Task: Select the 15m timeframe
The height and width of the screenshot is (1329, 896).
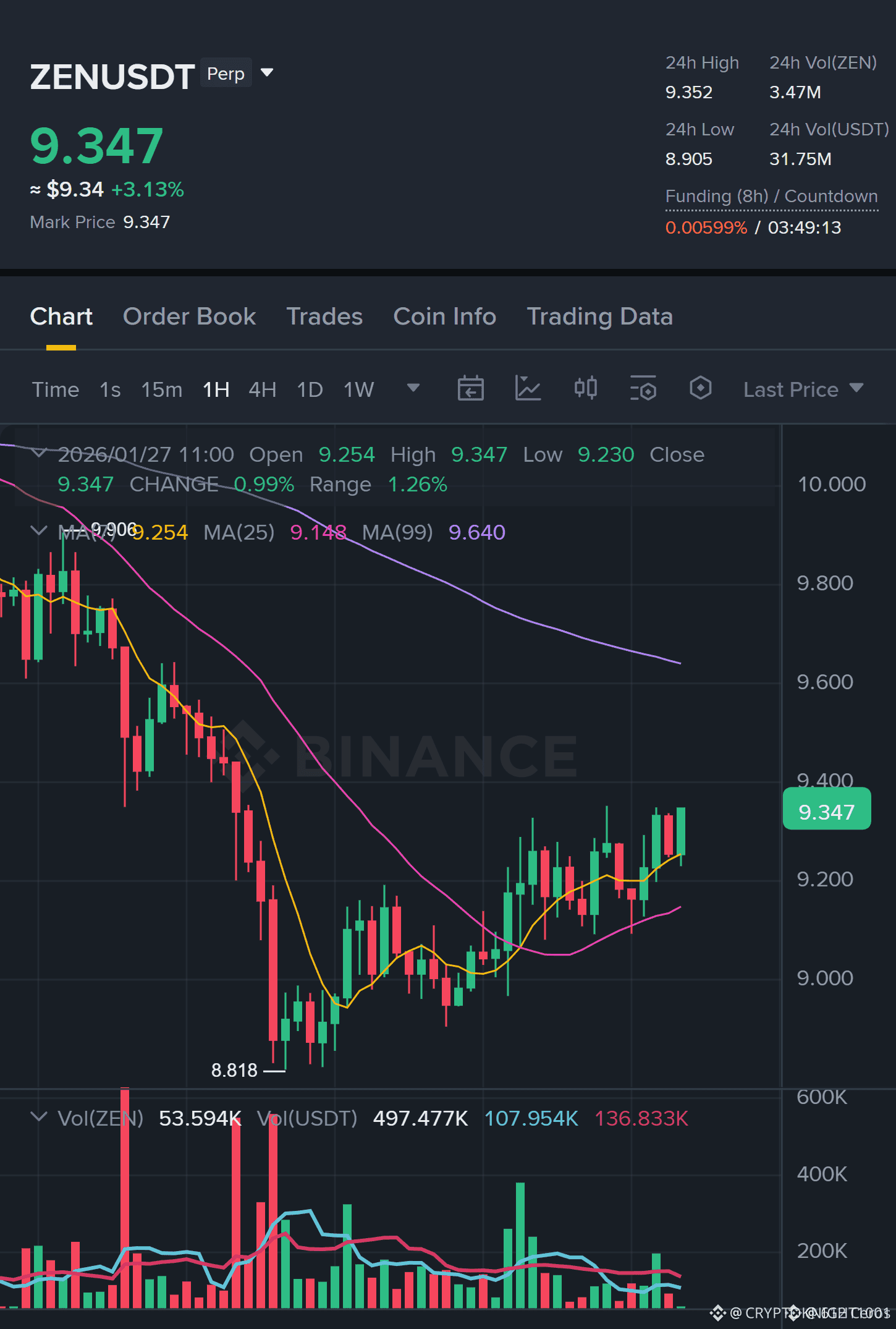Action: coord(161,390)
